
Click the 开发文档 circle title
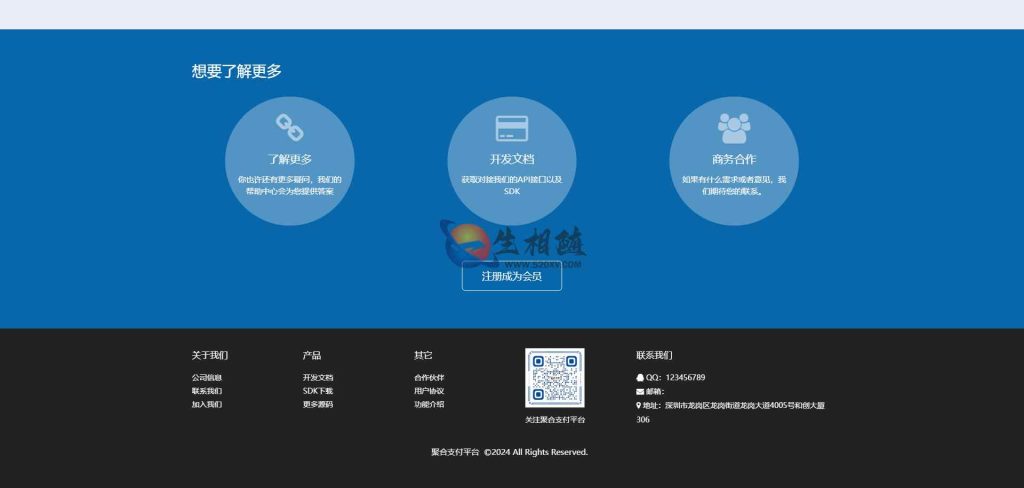512,159
